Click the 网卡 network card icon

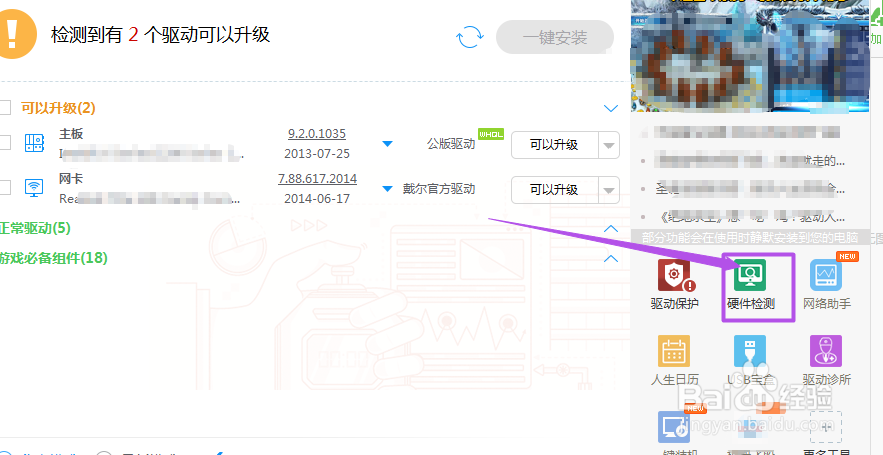point(34,188)
